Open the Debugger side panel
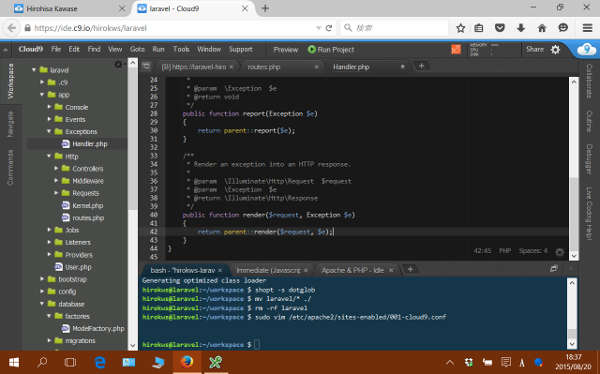The height and width of the screenshot is (374, 600). point(589,159)
